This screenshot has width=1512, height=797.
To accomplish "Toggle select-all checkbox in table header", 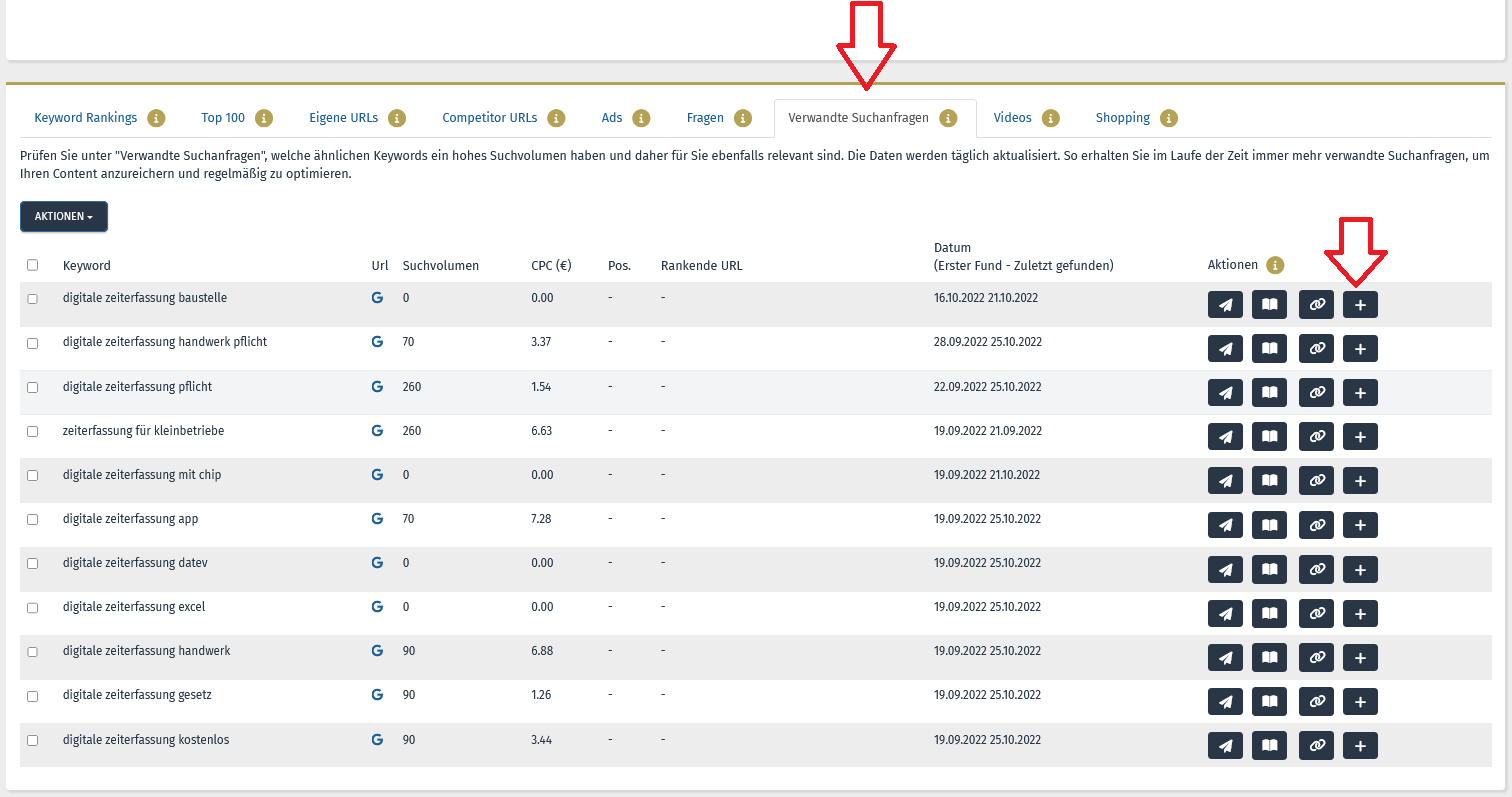I will (33, 265).
